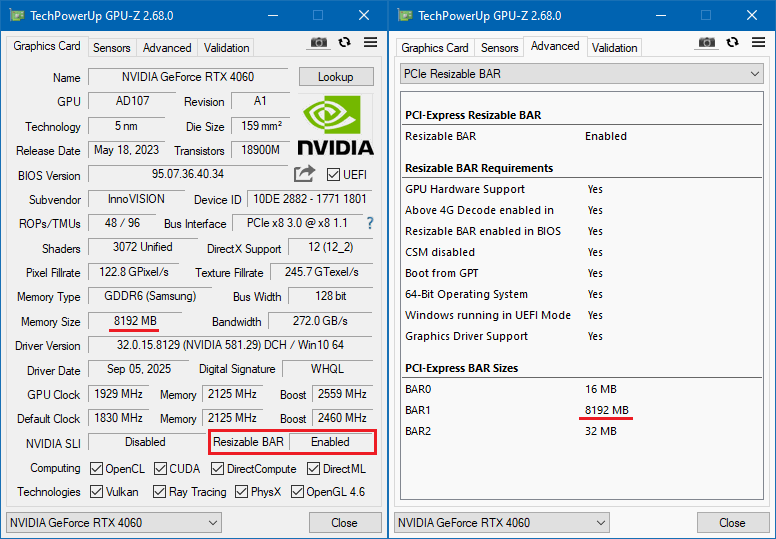This screenshot has height=539, width=776.
Task: Toggle the PhysX checkbox
Action: [x=242, y=492]
